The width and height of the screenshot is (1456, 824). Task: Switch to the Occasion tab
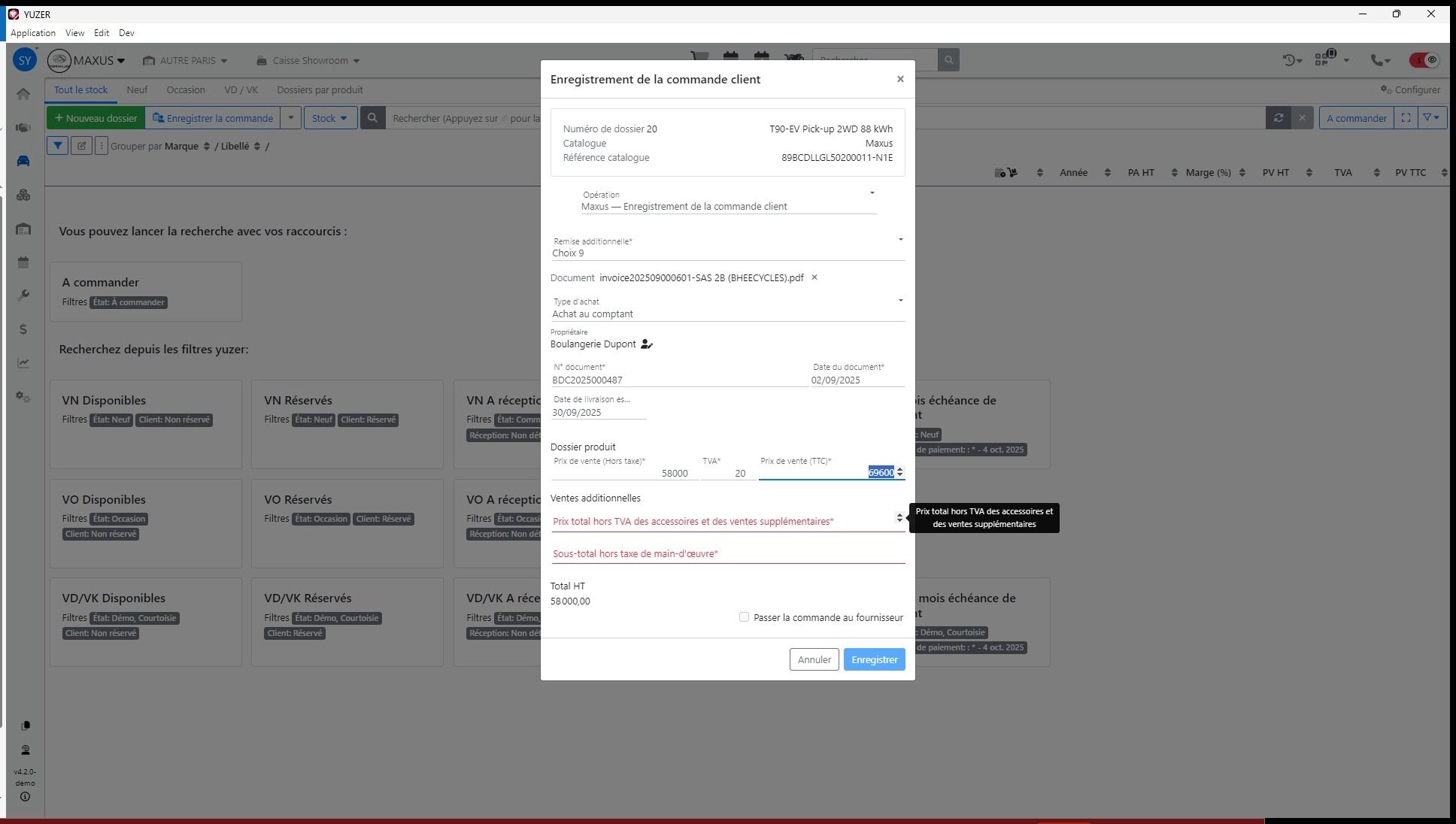pyautogui.click(x=186, y=89)
